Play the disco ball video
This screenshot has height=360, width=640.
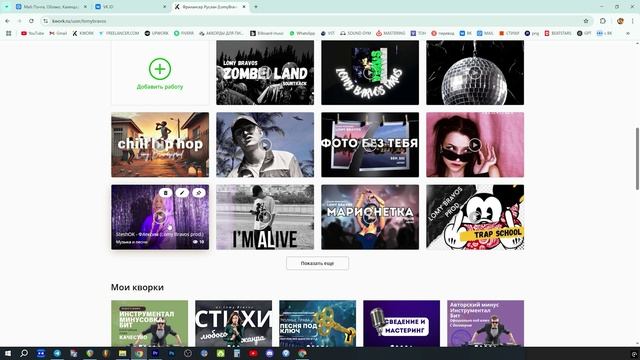[x=475, y=73]
